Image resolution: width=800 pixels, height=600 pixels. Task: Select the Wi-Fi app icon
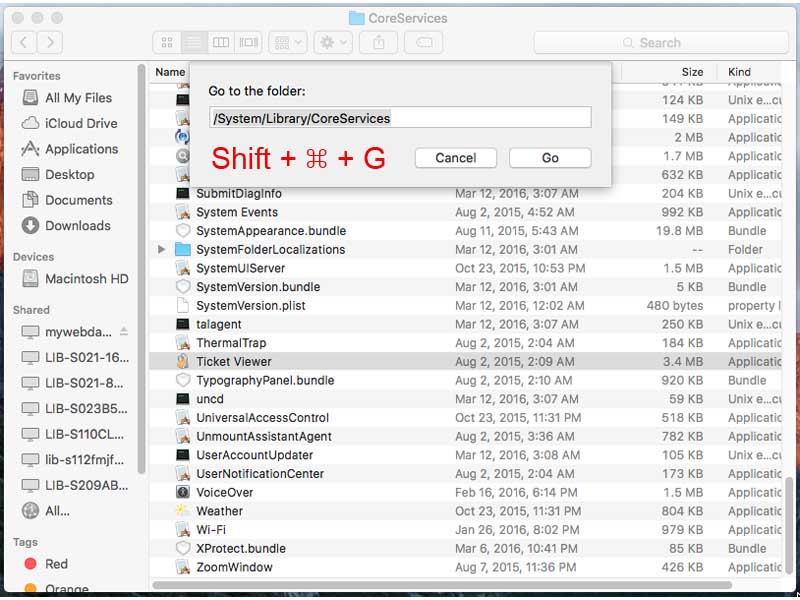[x=183, y=530]
